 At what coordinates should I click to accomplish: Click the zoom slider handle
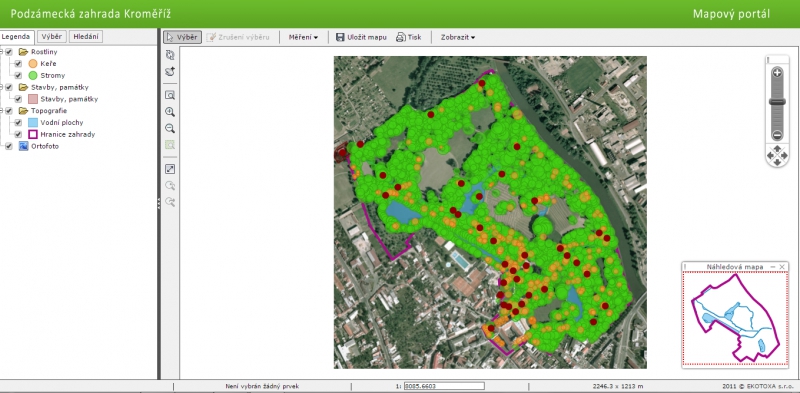[x=777, y=102]
